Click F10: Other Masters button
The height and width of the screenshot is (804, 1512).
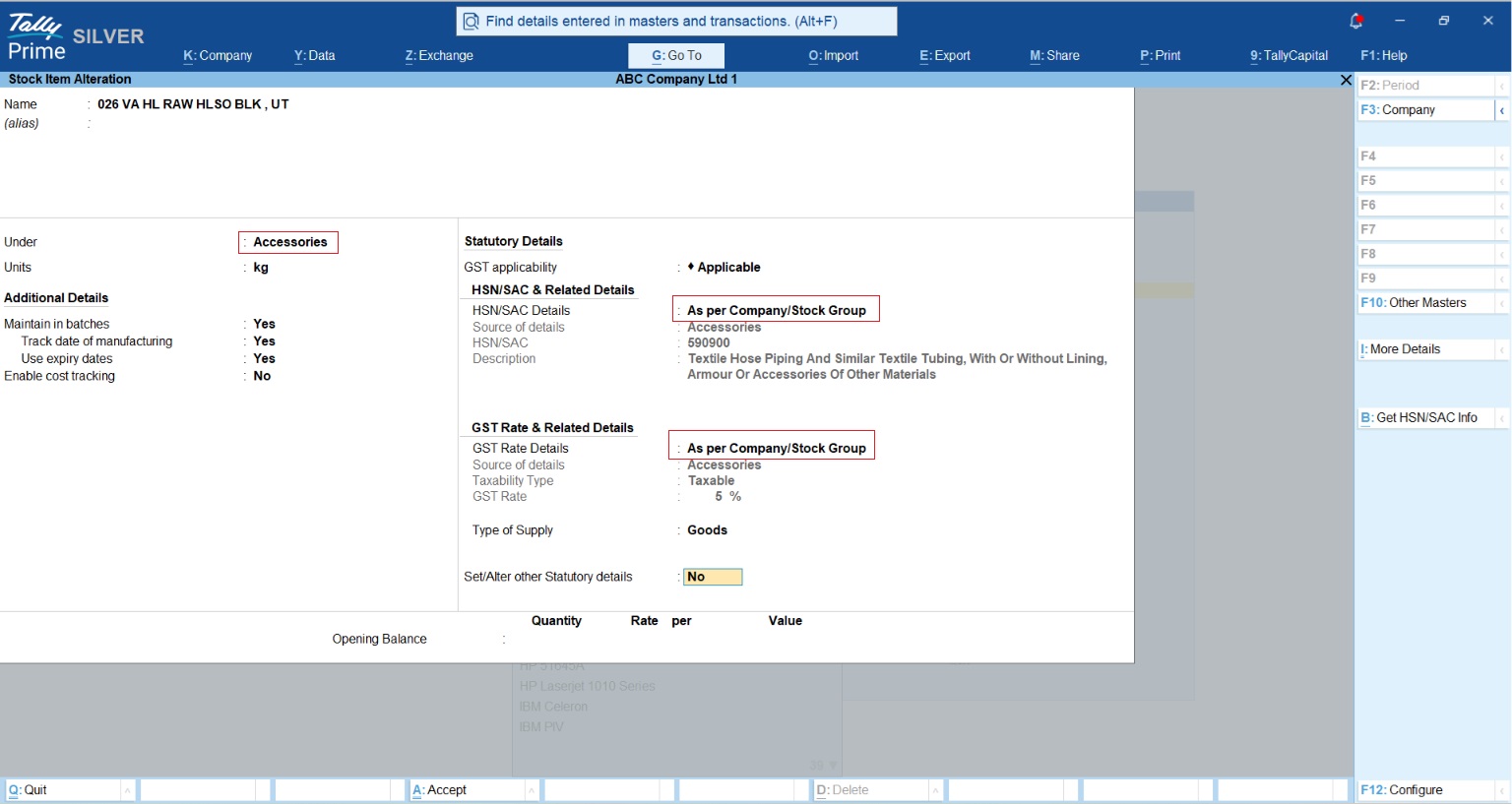click(1425, 303)
